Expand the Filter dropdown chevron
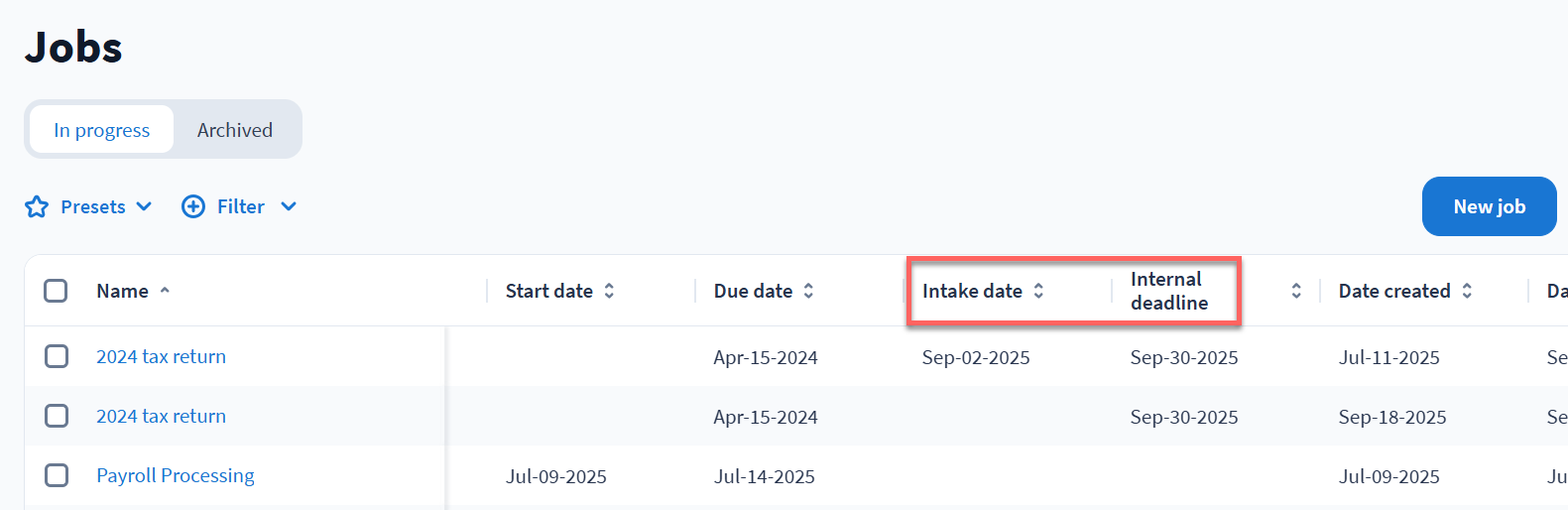This screenshot has width=1568, height=510. pos(289,206)
